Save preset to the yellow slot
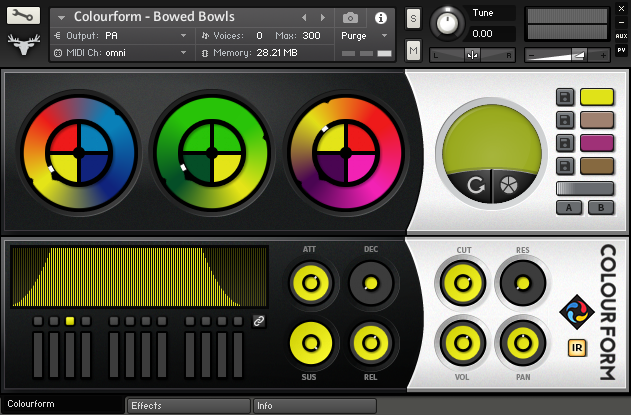Screen dimensions: 631x415 click(565, 97)
